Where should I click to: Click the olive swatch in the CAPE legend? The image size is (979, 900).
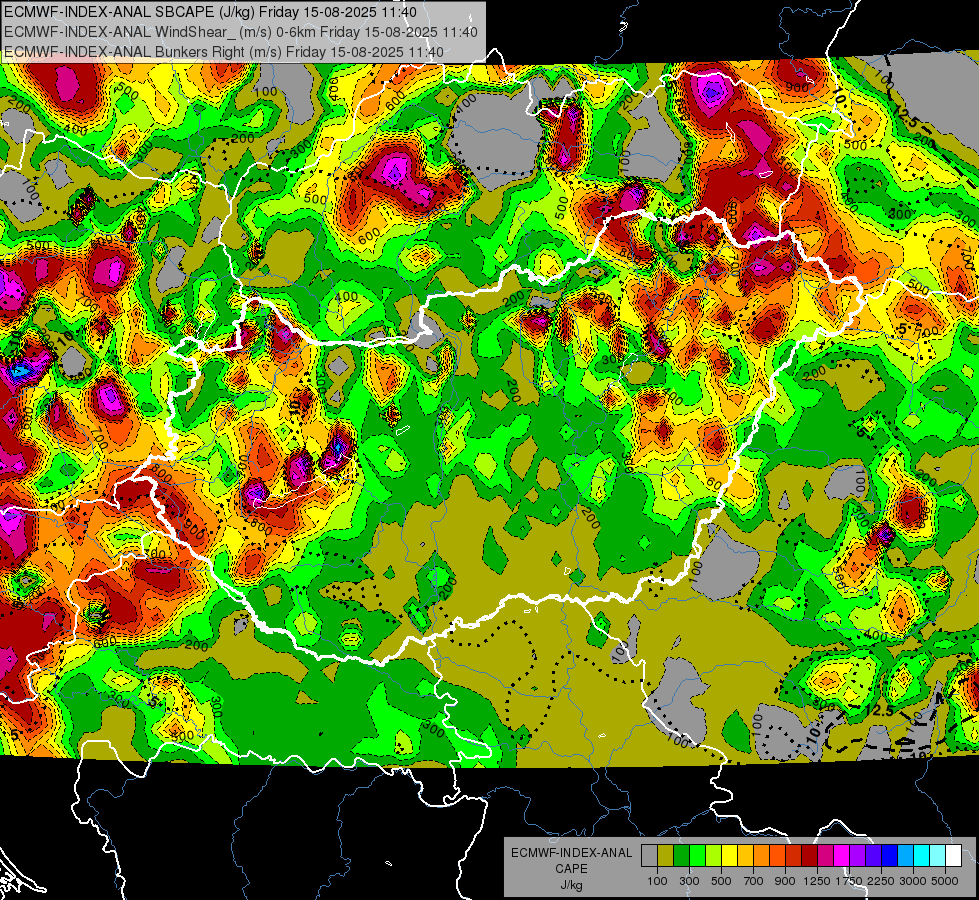(666, 856)
